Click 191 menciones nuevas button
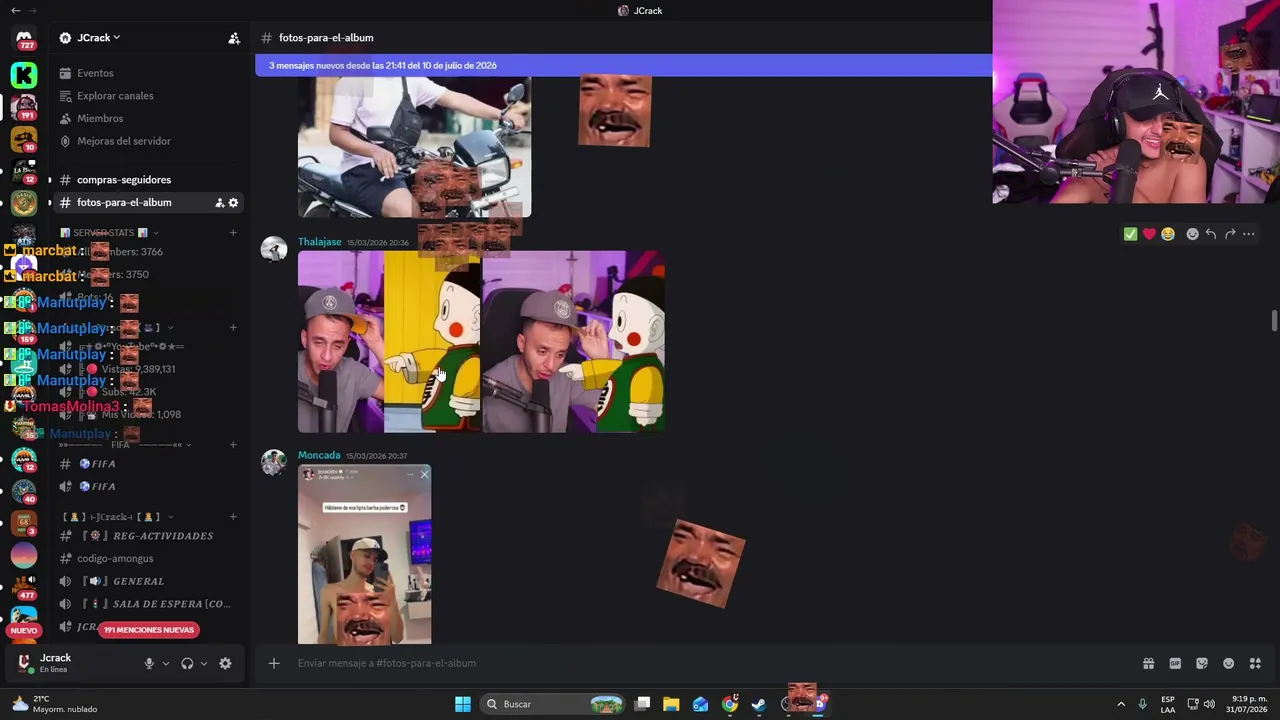 tap(149, 630)
